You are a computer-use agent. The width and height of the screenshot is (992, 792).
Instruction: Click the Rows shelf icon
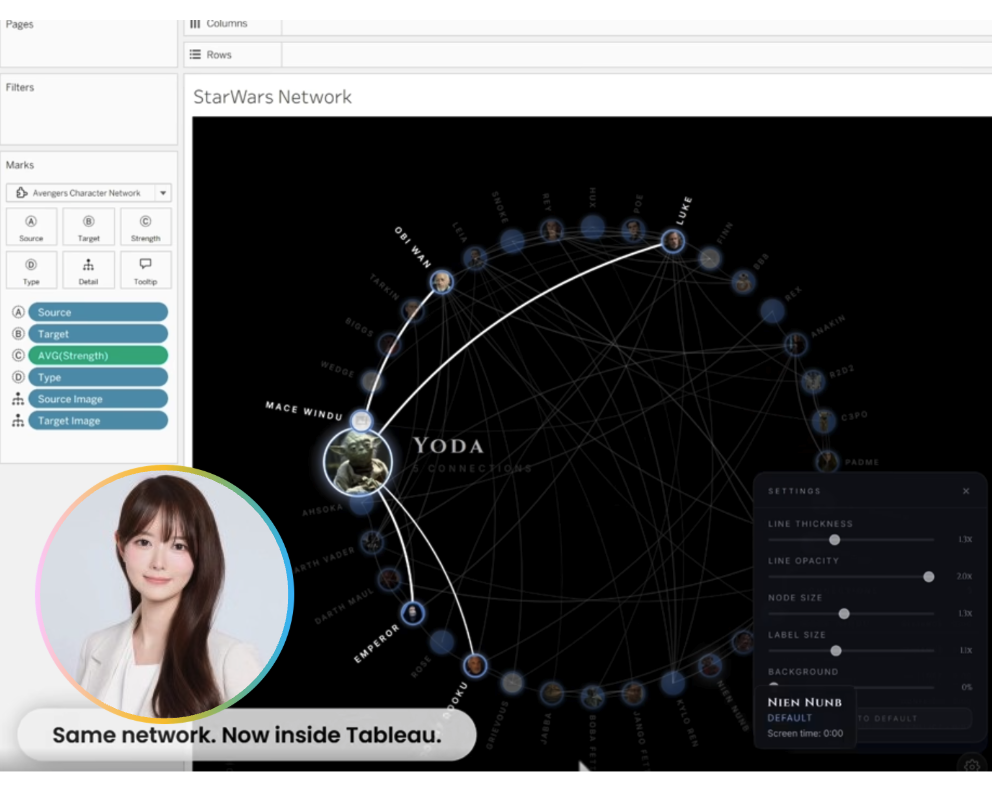click(195, 54)
